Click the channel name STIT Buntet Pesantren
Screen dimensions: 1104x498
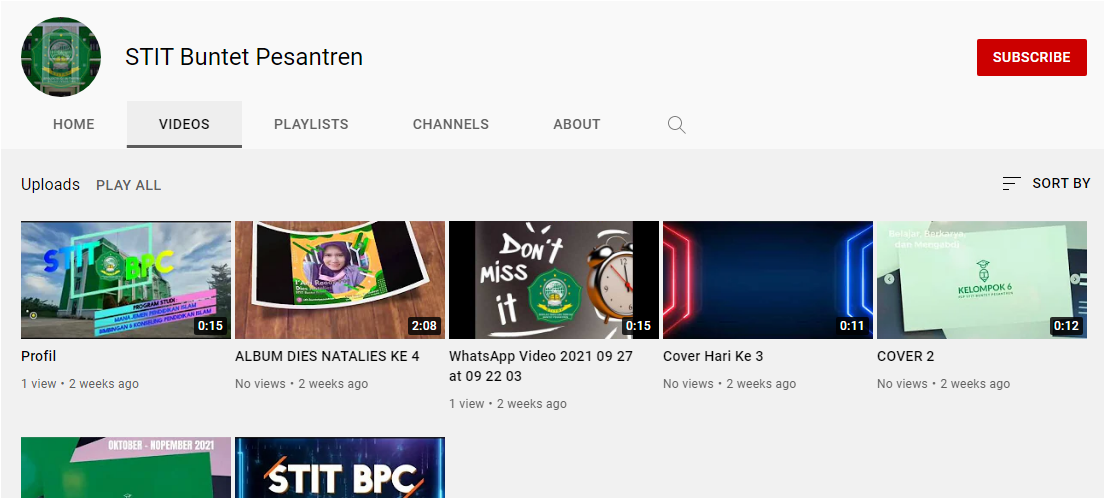click(244, 57)
